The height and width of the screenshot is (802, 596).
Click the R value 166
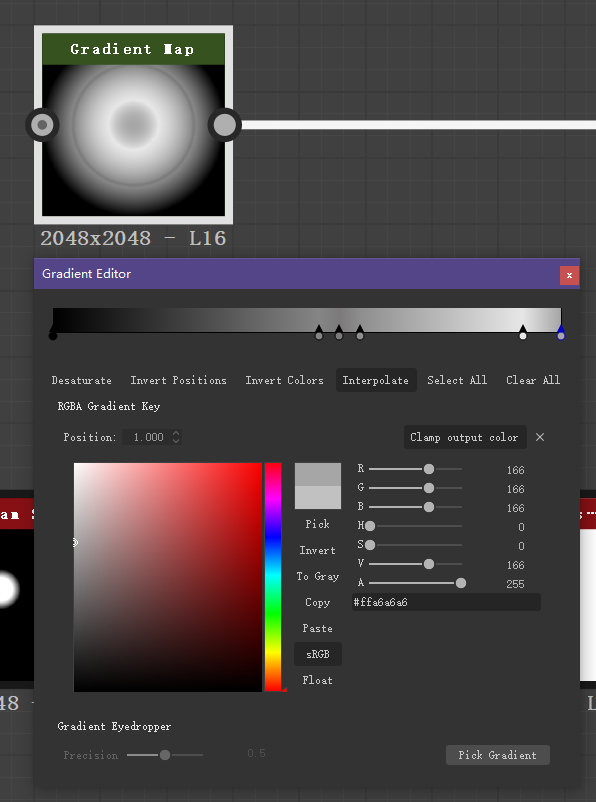tap(515, 470)
